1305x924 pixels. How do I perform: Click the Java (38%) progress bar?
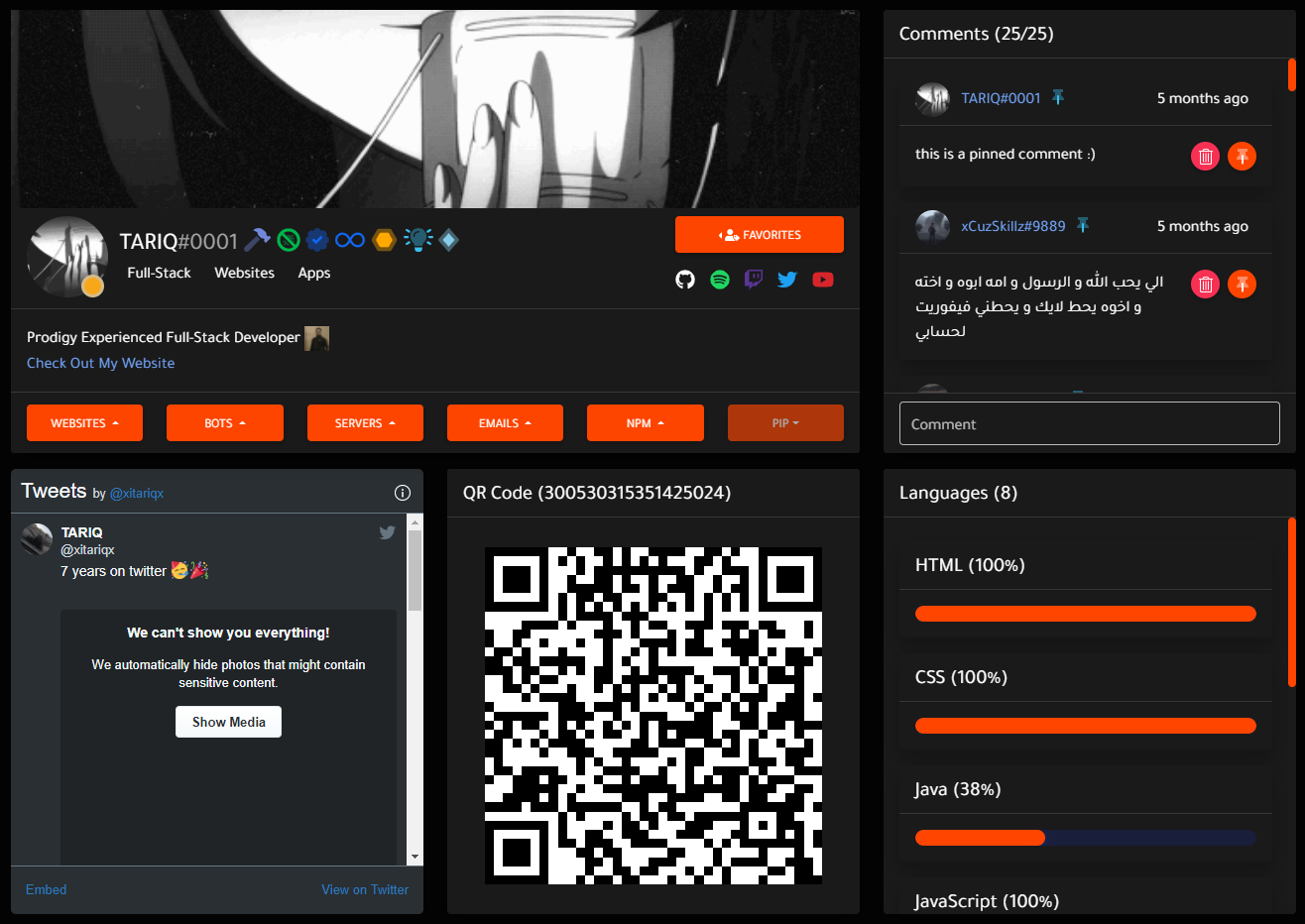click(x=1086, y=838)
